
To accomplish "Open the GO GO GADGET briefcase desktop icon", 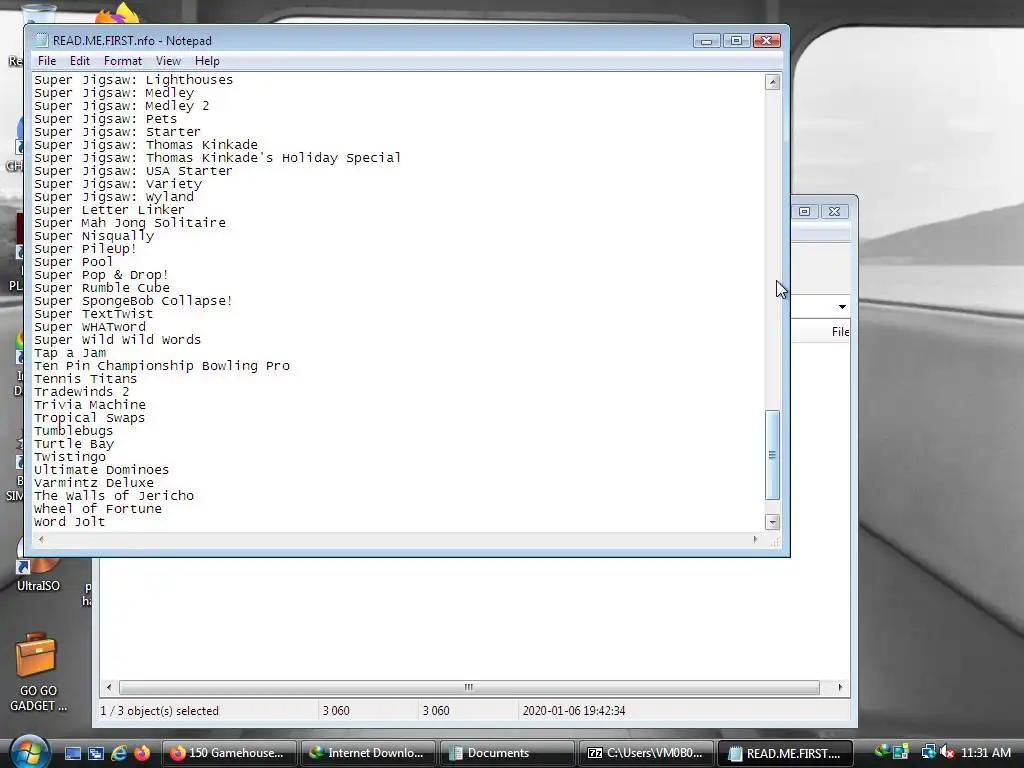I will [38, 673].
